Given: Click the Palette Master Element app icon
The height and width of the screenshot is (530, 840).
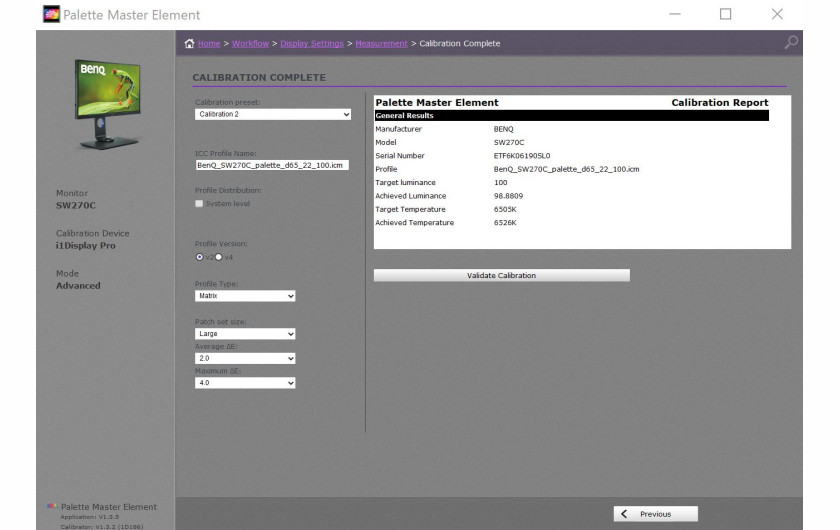Looking at the screenshot, I should 51,14.
